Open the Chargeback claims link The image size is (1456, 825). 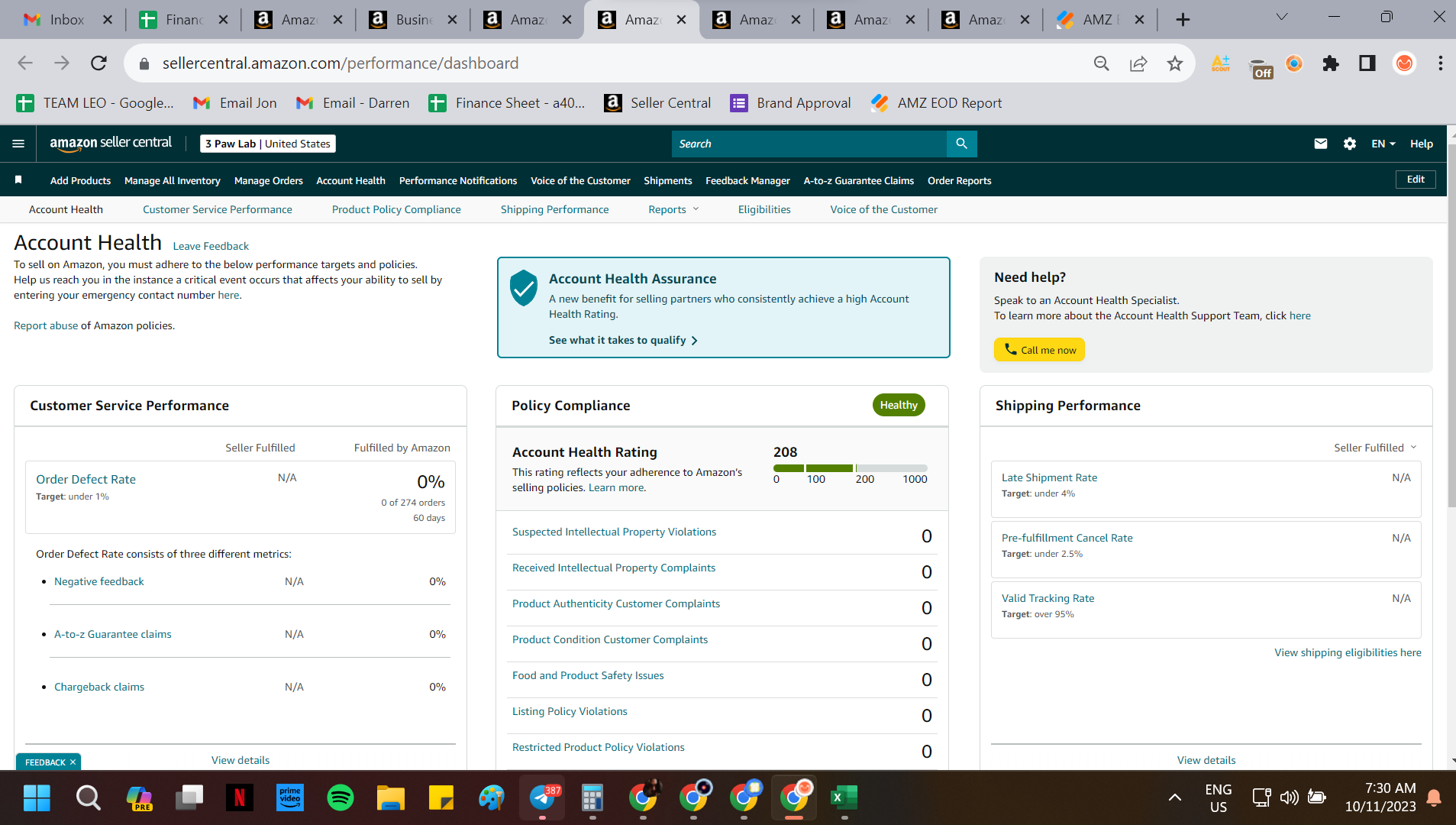tap(99, 687)
